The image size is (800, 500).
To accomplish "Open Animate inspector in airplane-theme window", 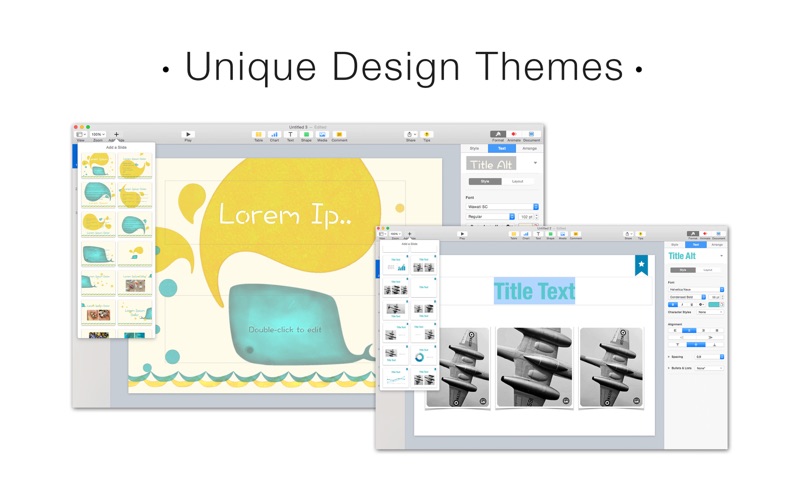I will (x=705, y=233).
